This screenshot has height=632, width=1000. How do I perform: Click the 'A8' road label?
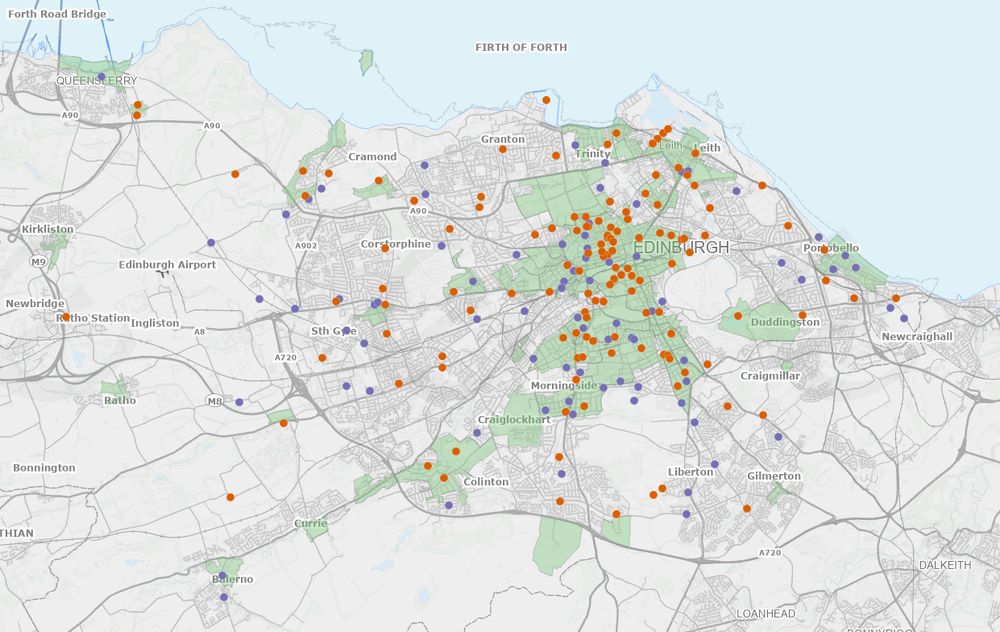point(200,332)
